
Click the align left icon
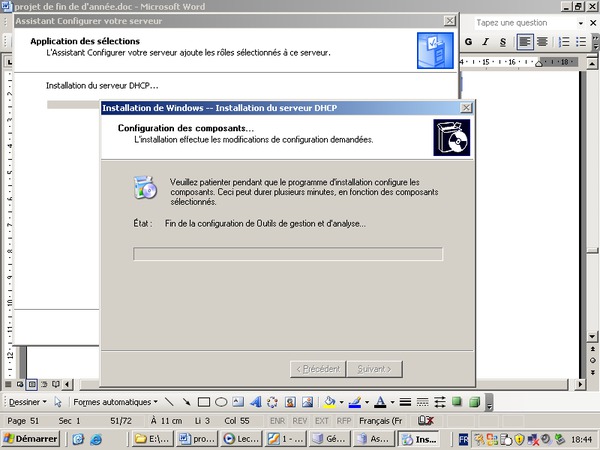click(525, 42)
